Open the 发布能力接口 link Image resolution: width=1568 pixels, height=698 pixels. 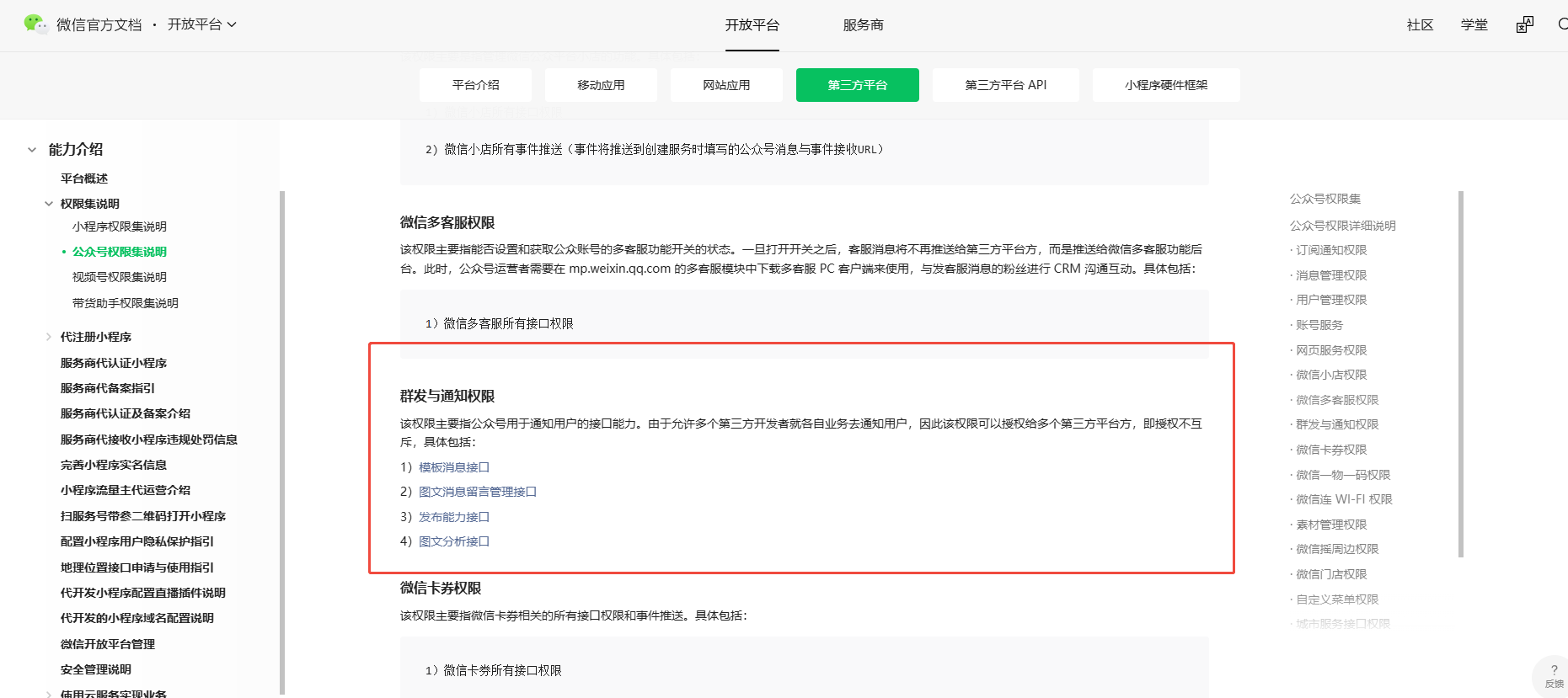coord(454,517)
